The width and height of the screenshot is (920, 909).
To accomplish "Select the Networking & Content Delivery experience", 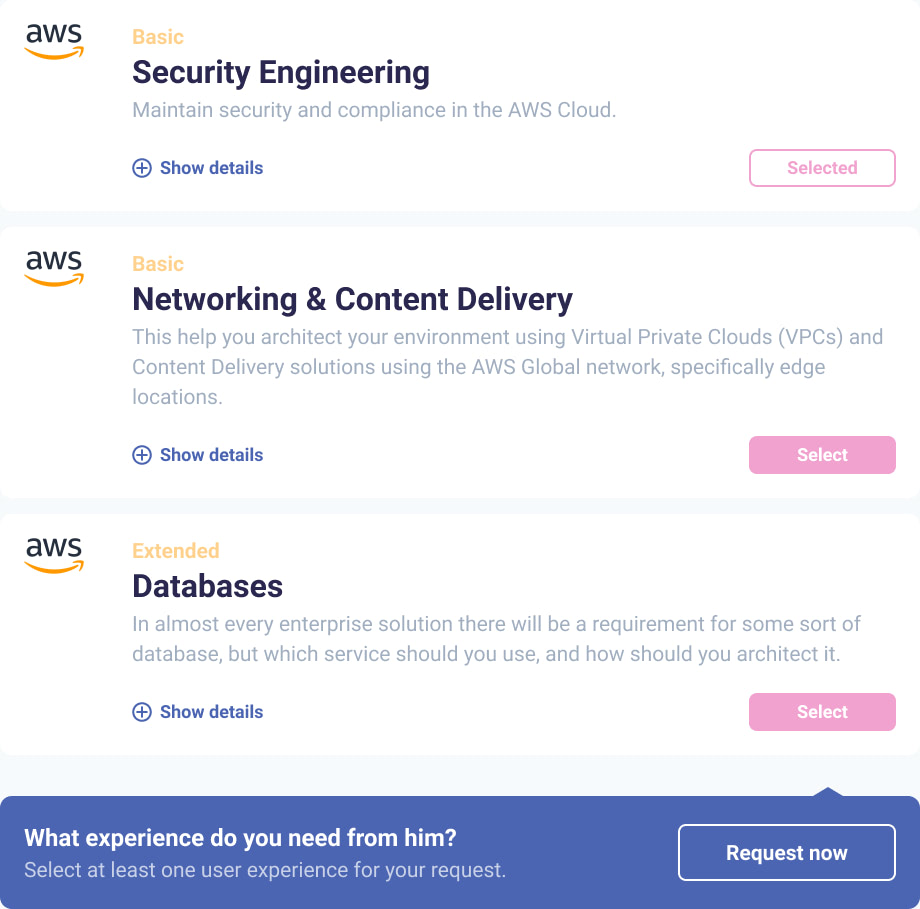I will 822,455.
